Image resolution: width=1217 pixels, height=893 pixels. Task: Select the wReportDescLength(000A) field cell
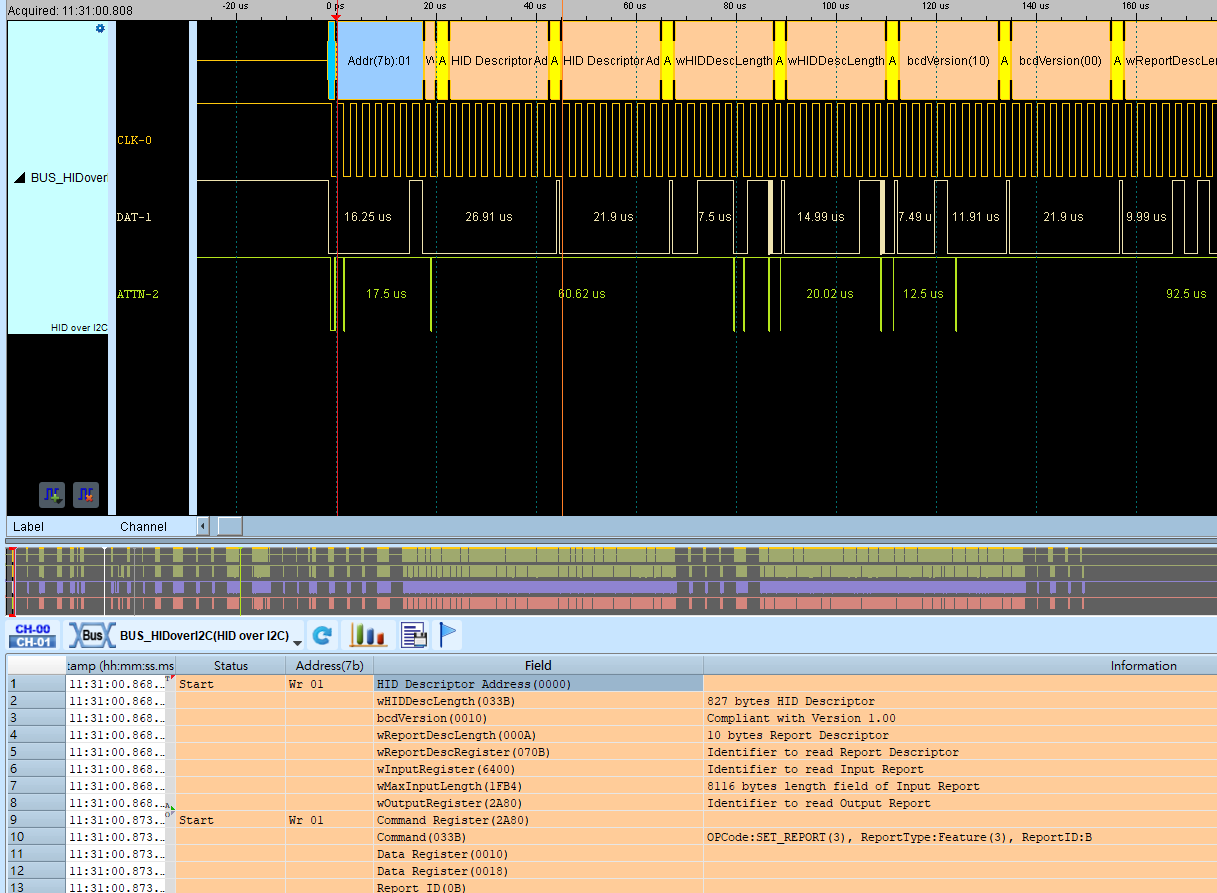pos(538,735)
